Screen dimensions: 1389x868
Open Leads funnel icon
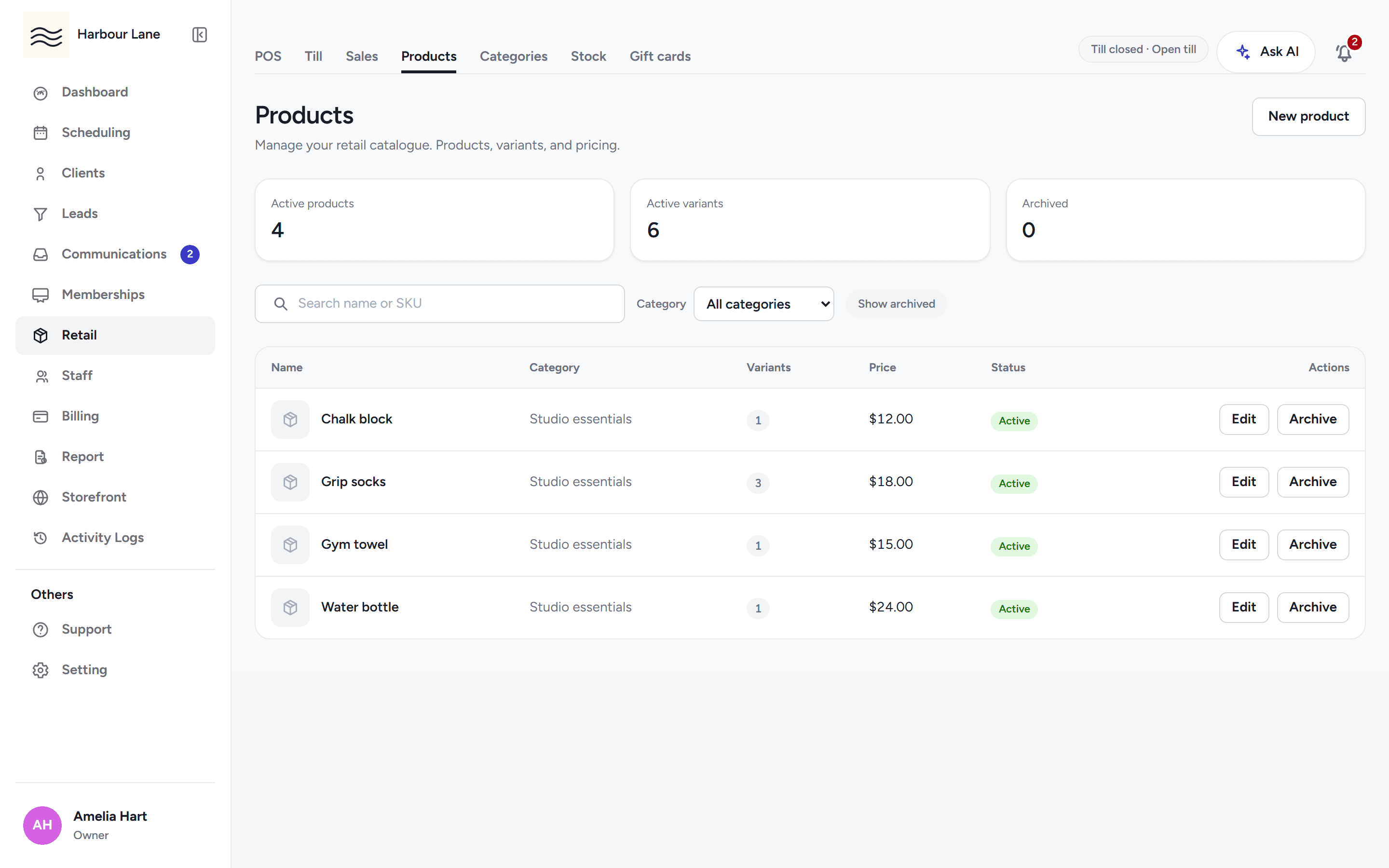tap(40, 214)
